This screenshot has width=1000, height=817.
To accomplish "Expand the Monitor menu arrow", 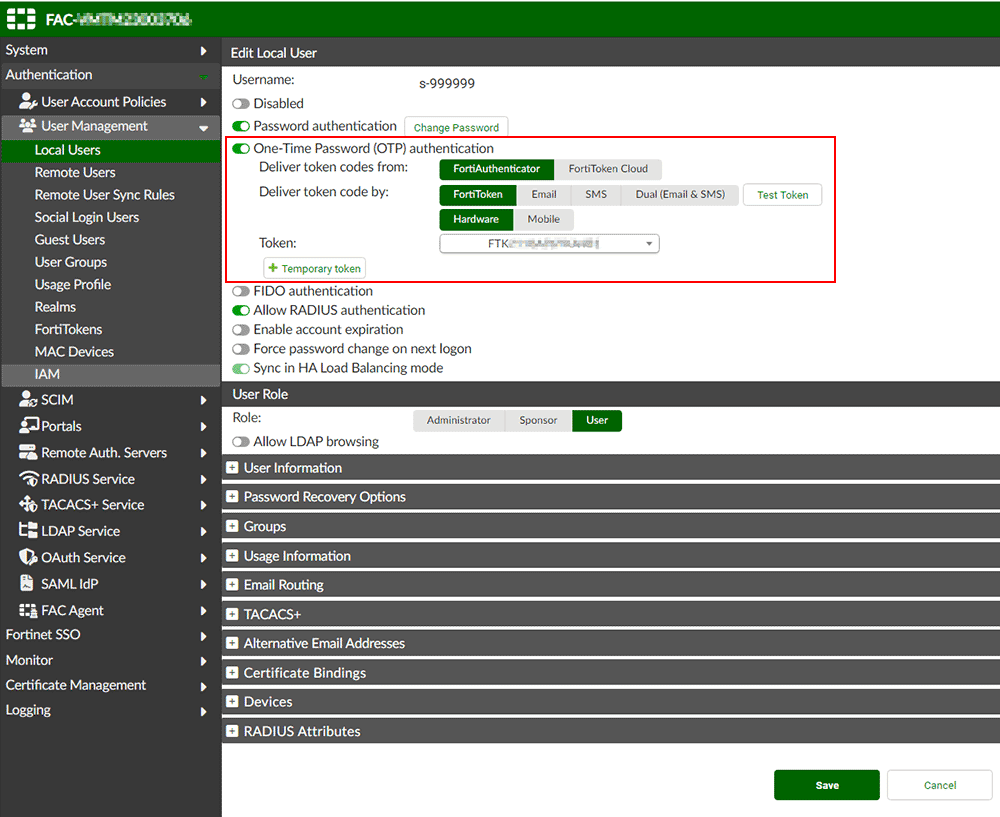I will click(203, 661).
